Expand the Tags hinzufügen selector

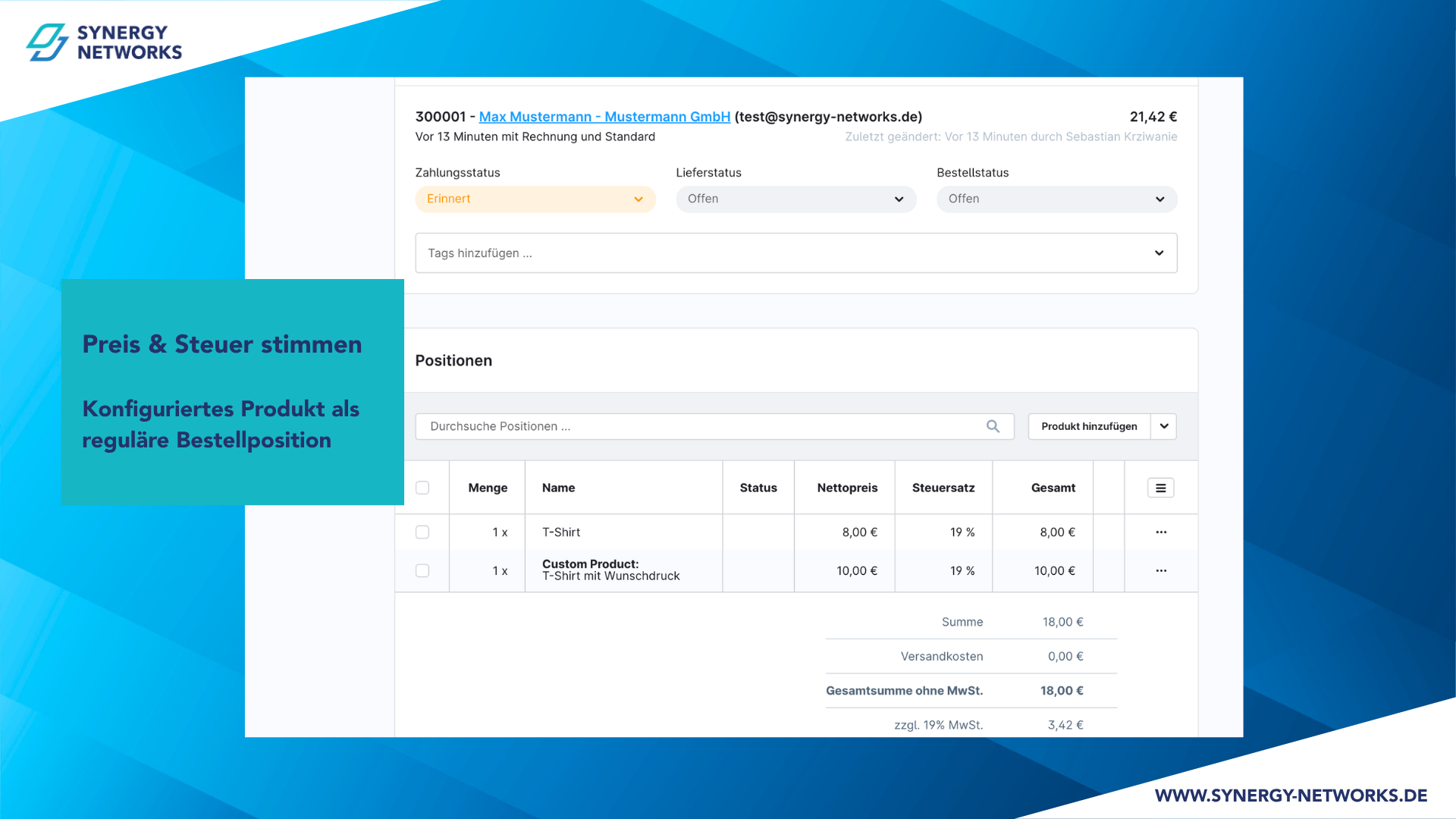point(796,253)
